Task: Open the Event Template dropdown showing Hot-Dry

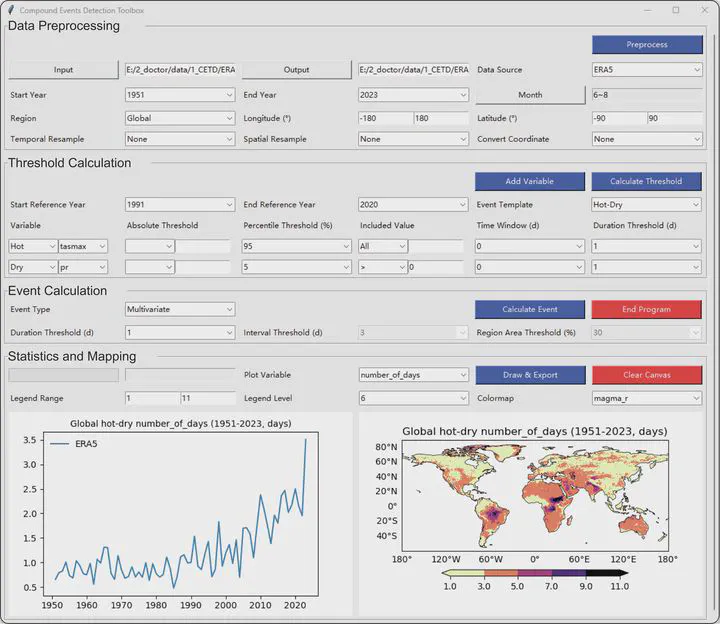Action: point(646,204)
